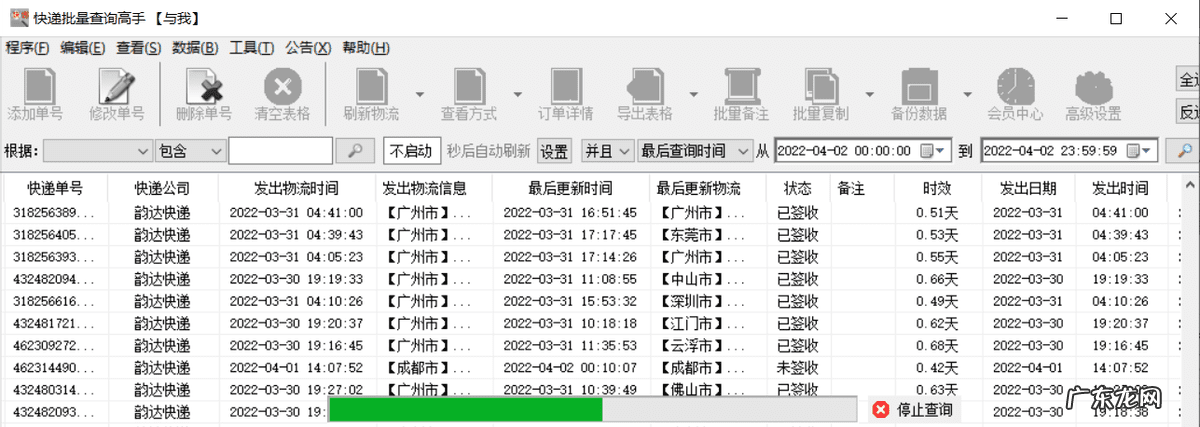The image size is (1200, 427).
Task: Click the 添加单号 (add tracking number) icon
Action: click(38, 85)
